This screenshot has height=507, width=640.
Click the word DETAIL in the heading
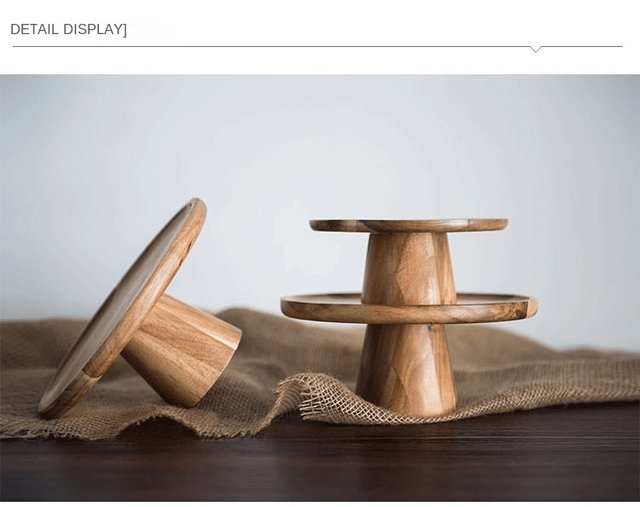[35, 29]
